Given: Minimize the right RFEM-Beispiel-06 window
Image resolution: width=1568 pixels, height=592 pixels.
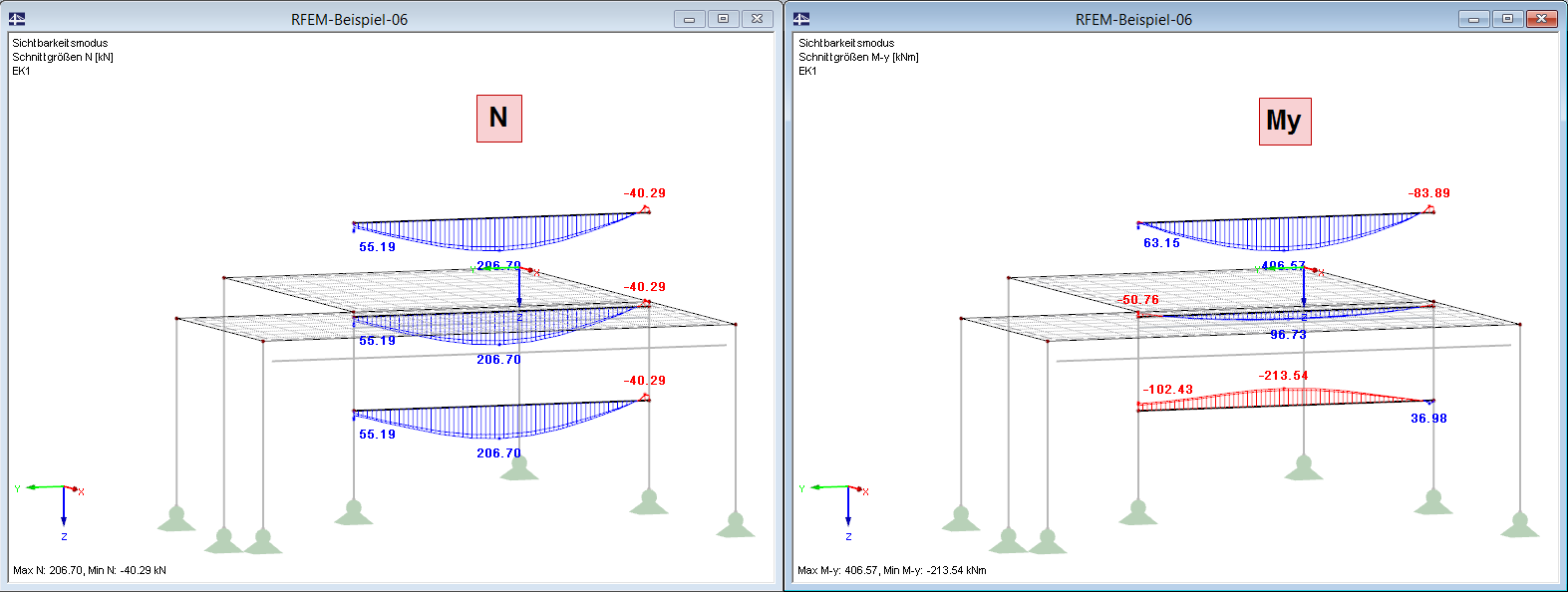Looking at the screenshot, I should [x=1473, y=19].
